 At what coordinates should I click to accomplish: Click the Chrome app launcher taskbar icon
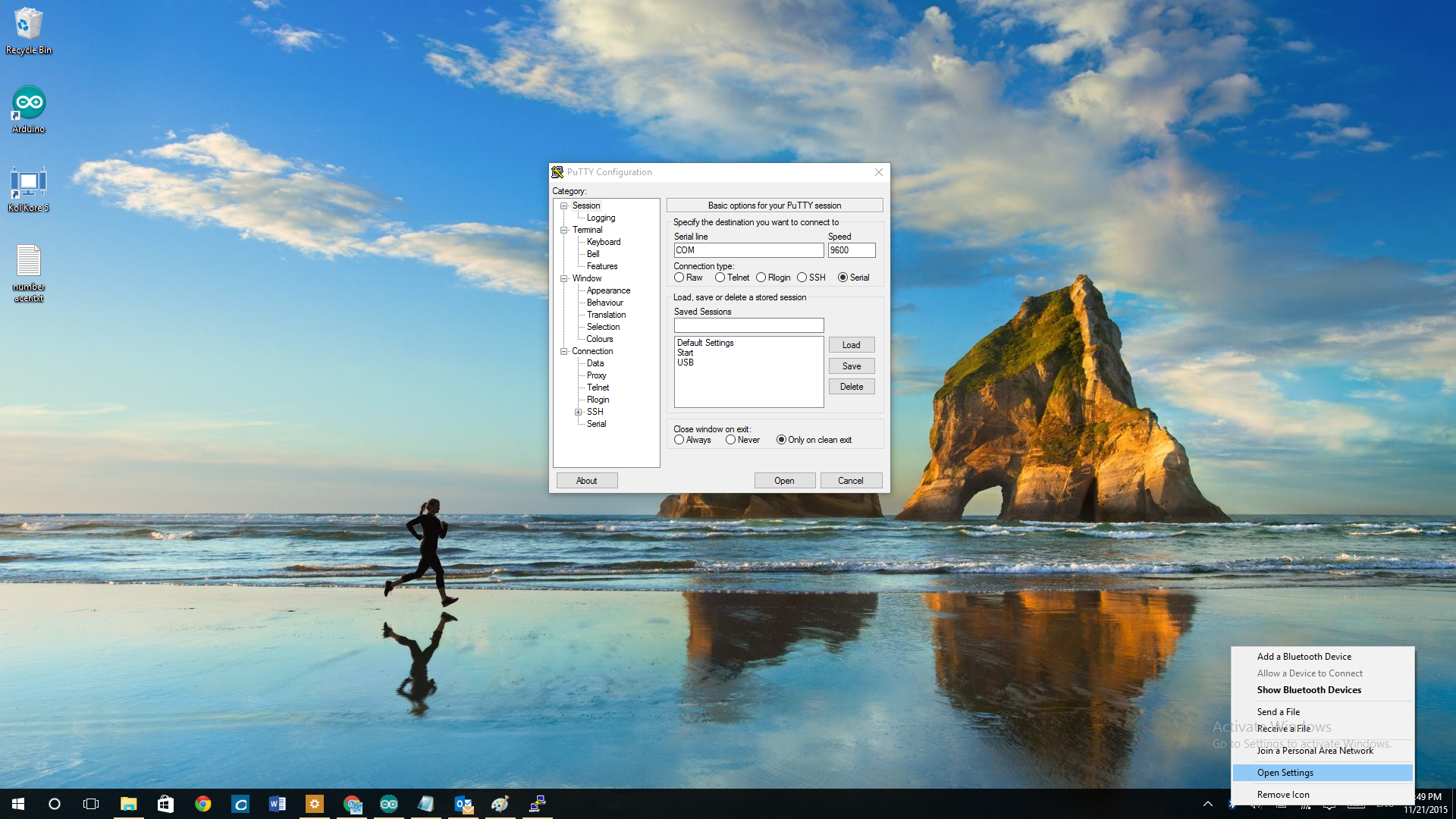[352, 804]
